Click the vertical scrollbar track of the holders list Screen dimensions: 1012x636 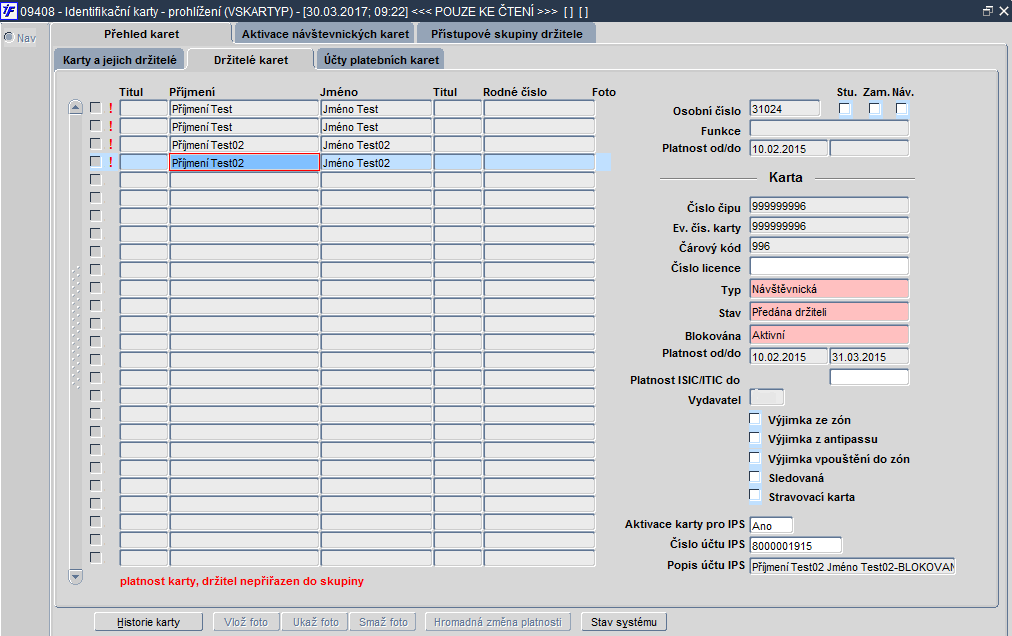tap(76, 342)
